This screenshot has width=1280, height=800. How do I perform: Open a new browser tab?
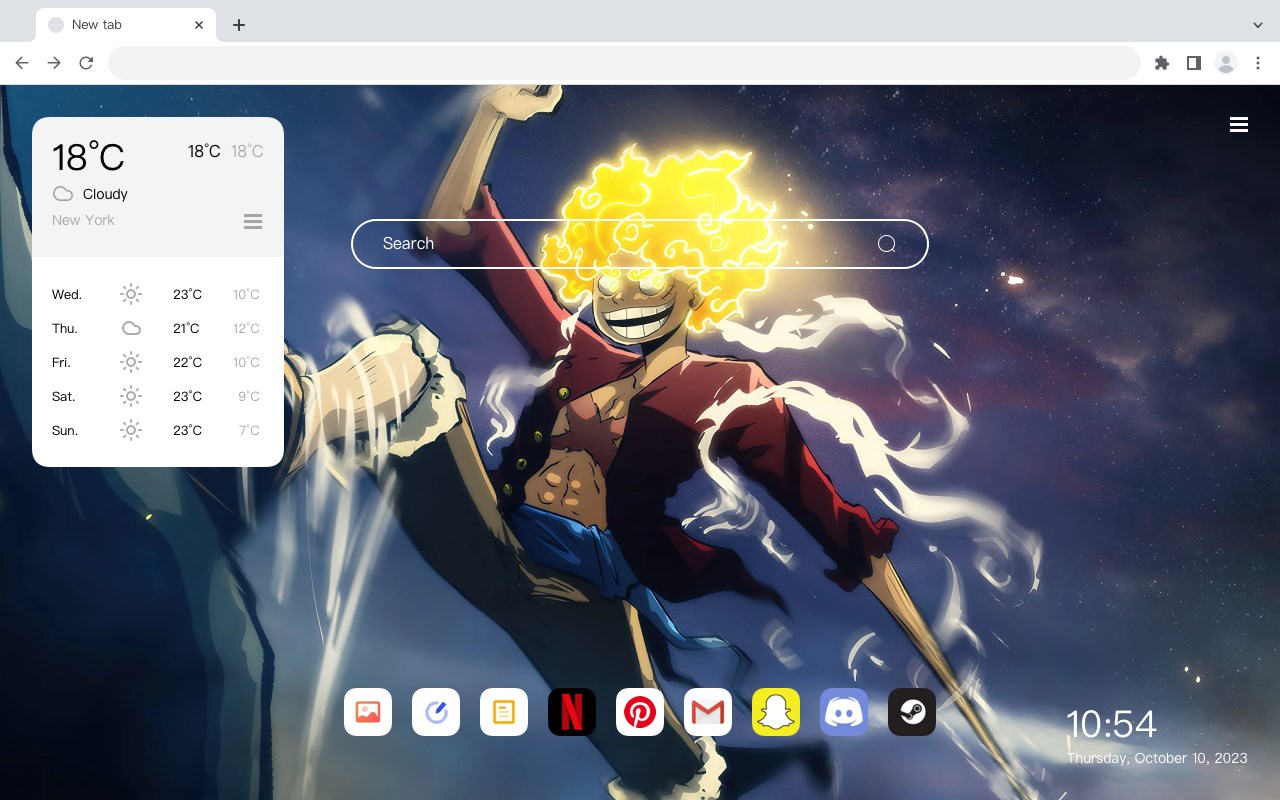pos(239,25)
